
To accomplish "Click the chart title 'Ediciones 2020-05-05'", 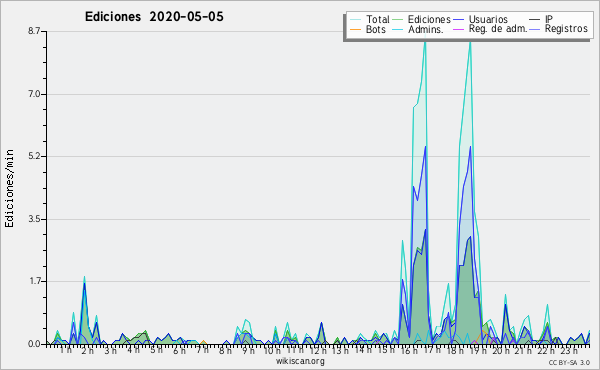I will tap(154, 17).
